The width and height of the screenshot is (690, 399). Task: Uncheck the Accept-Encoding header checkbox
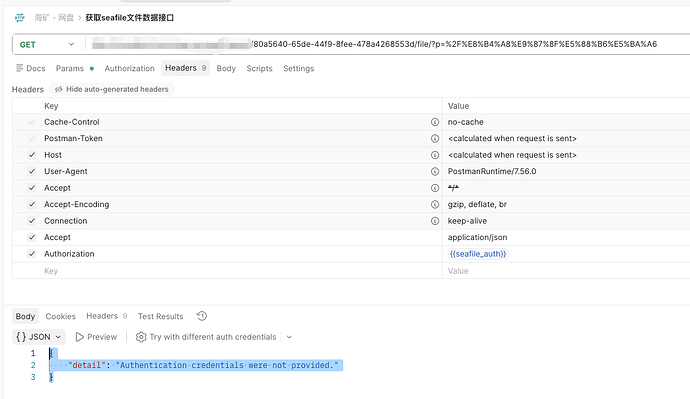32,204
